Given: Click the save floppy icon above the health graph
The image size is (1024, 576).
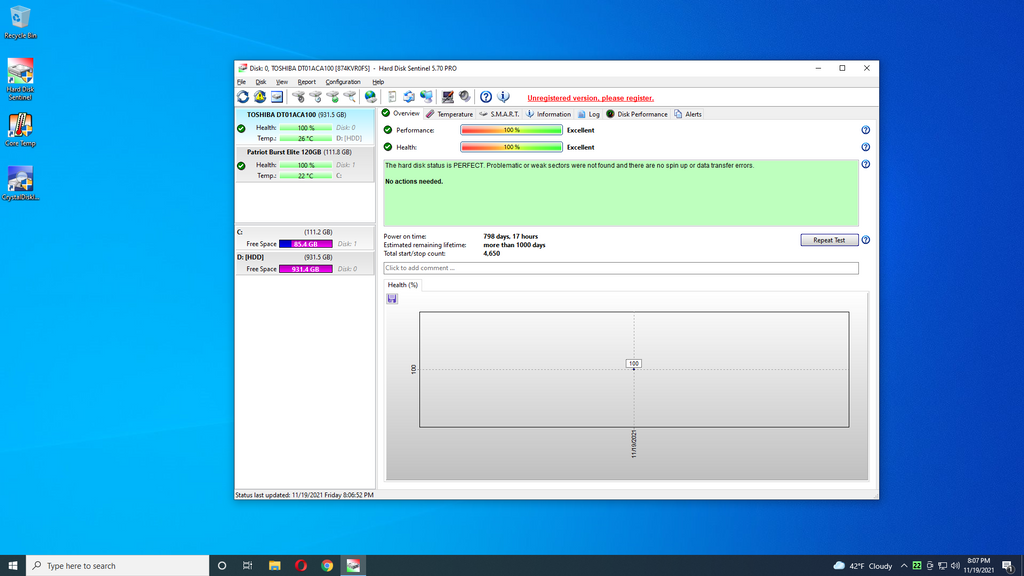Looking at the screenshot, I should tap(392, 299).
